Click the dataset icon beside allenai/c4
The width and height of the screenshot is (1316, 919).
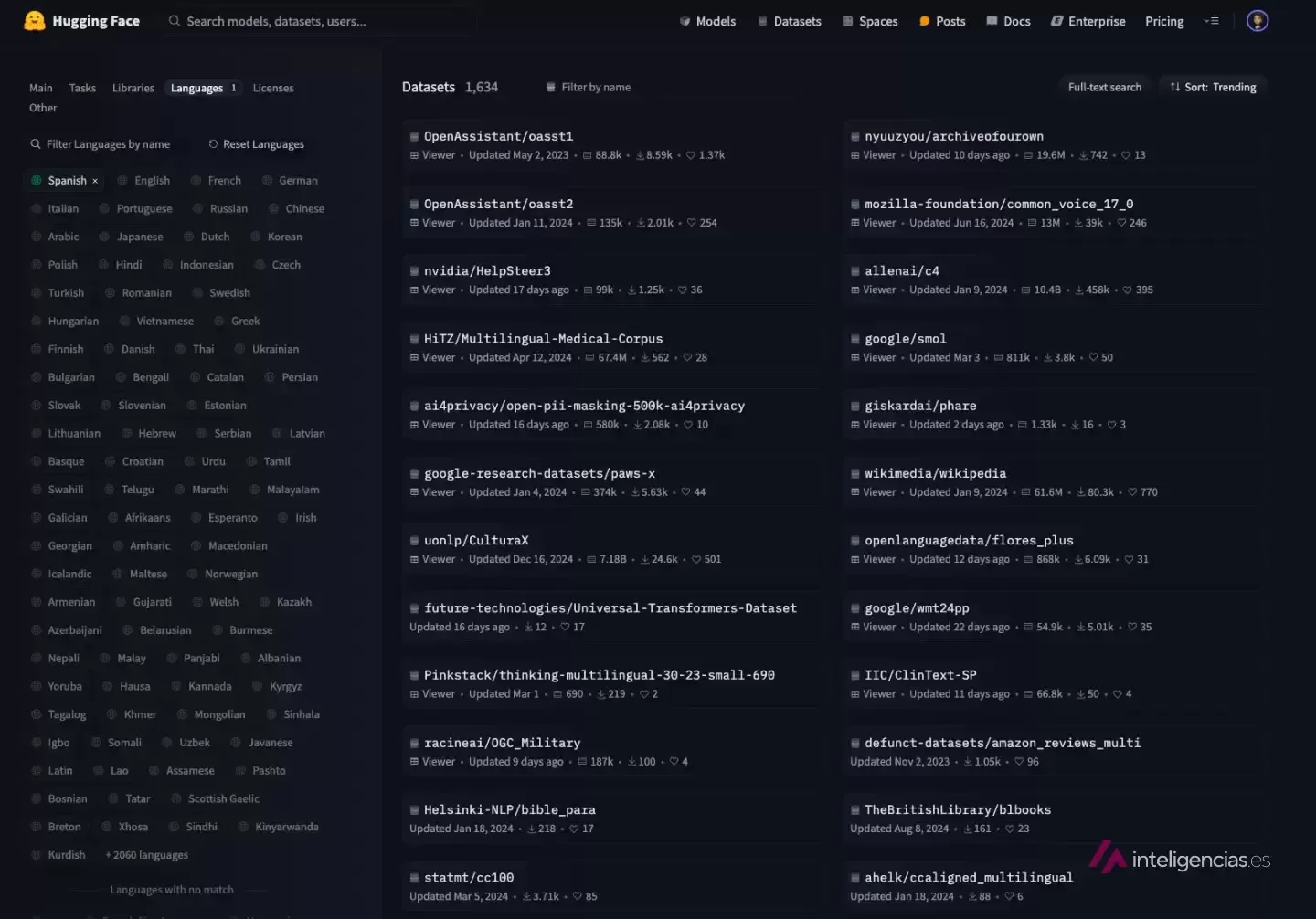855,271
